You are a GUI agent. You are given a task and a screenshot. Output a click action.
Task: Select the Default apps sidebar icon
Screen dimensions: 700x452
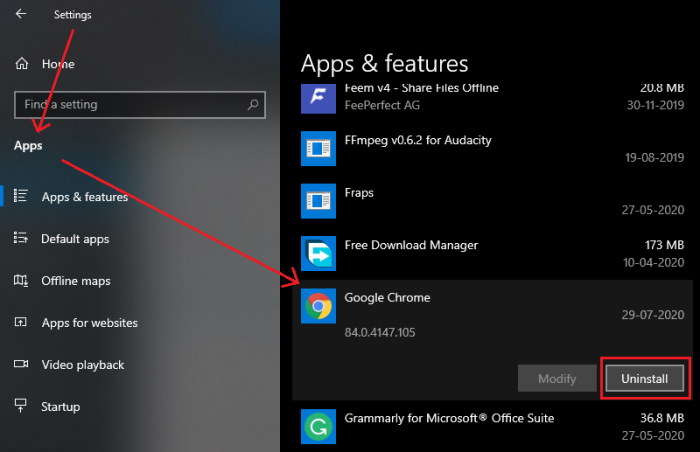point(21,238)
